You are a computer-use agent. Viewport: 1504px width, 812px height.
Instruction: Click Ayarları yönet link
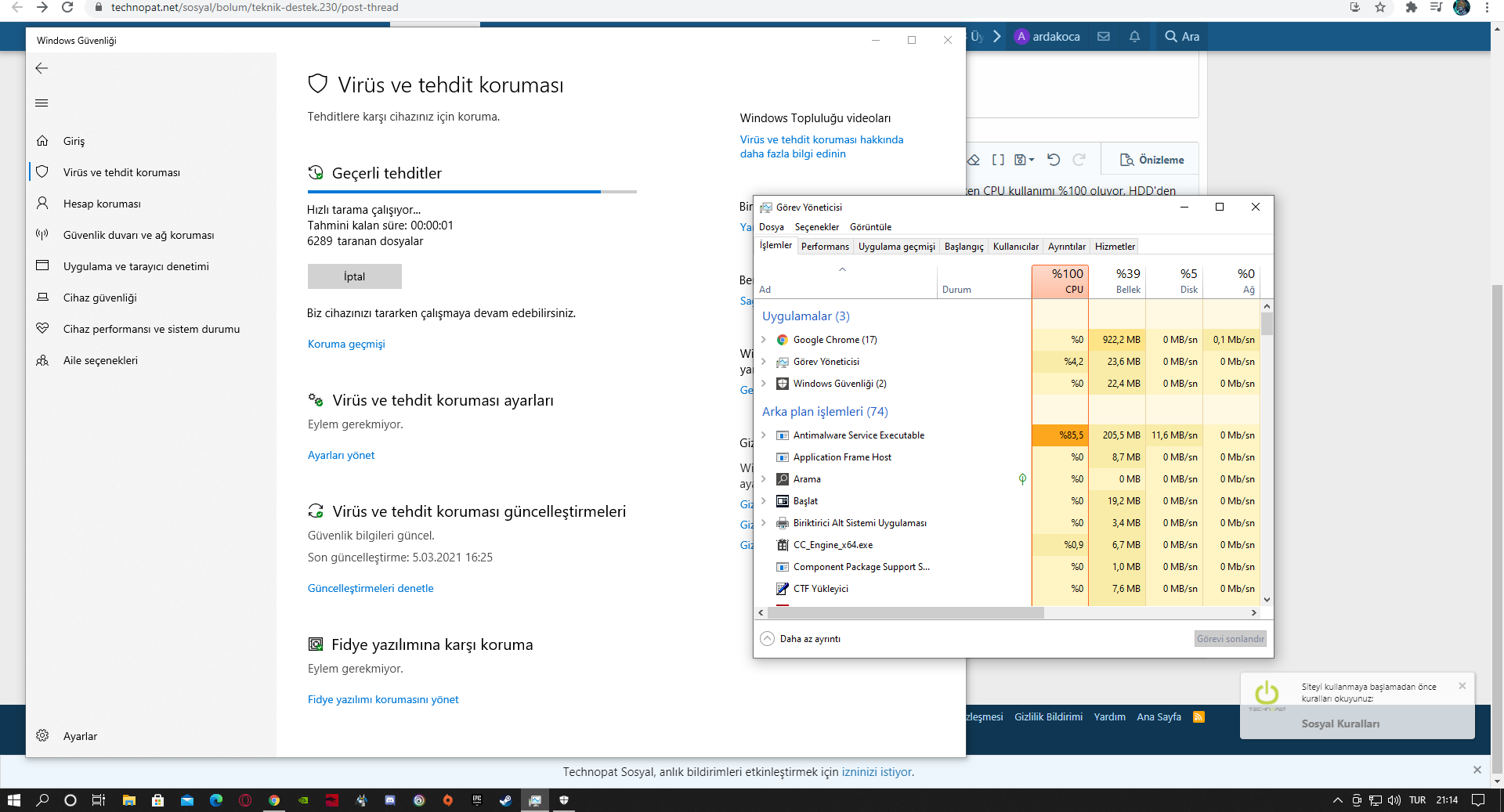pos(341,455)
